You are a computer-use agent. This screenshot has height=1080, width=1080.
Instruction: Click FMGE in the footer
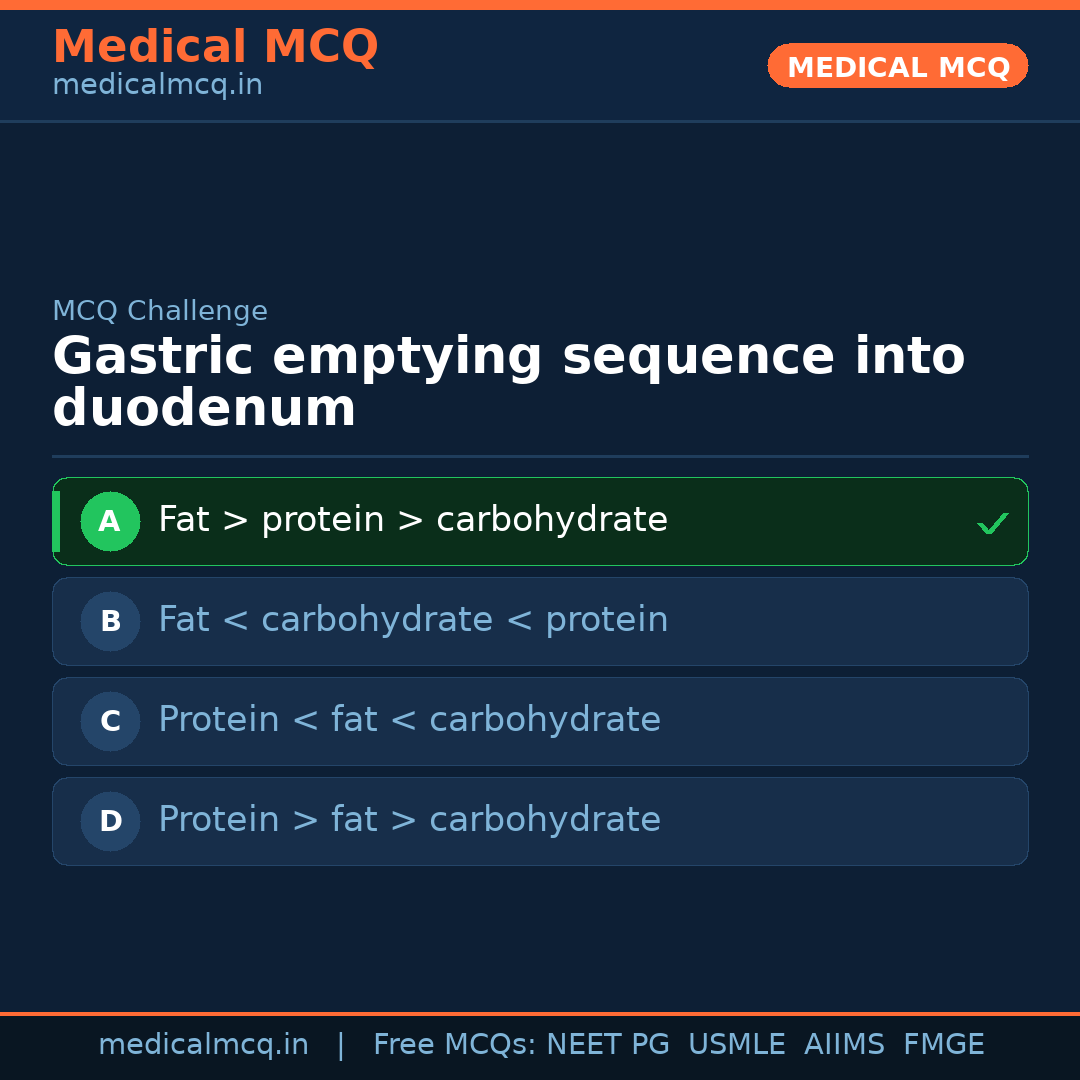[x=943, y=1045]
